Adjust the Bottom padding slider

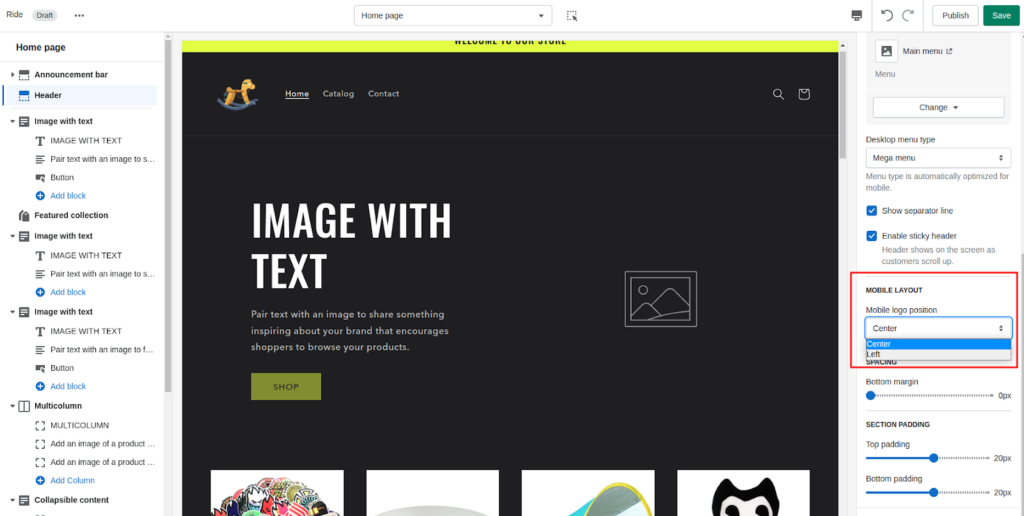(927, 492)
